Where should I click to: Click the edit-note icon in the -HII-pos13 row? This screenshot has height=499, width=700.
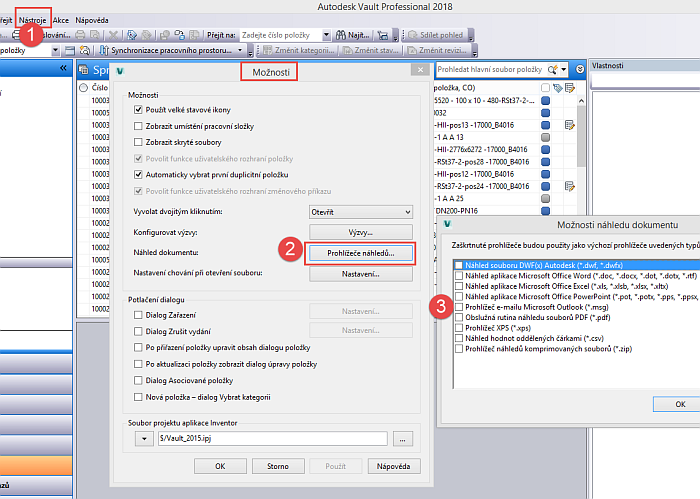click(x=570, y=125)
